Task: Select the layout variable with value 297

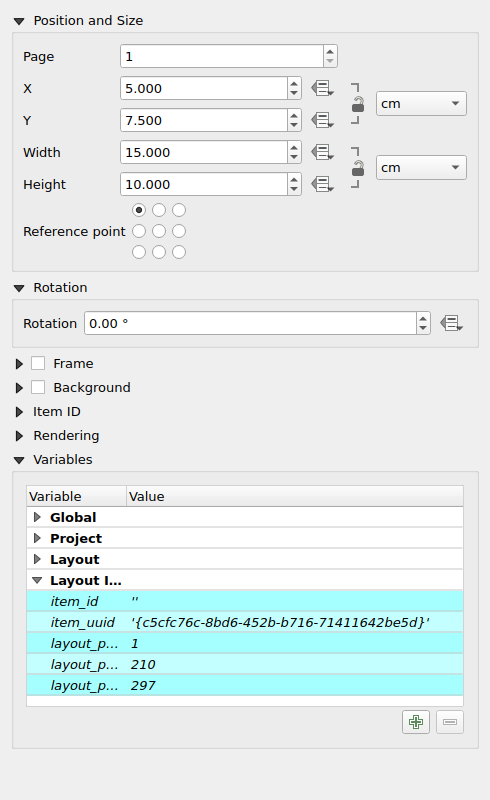Action: tap(245, 685)
